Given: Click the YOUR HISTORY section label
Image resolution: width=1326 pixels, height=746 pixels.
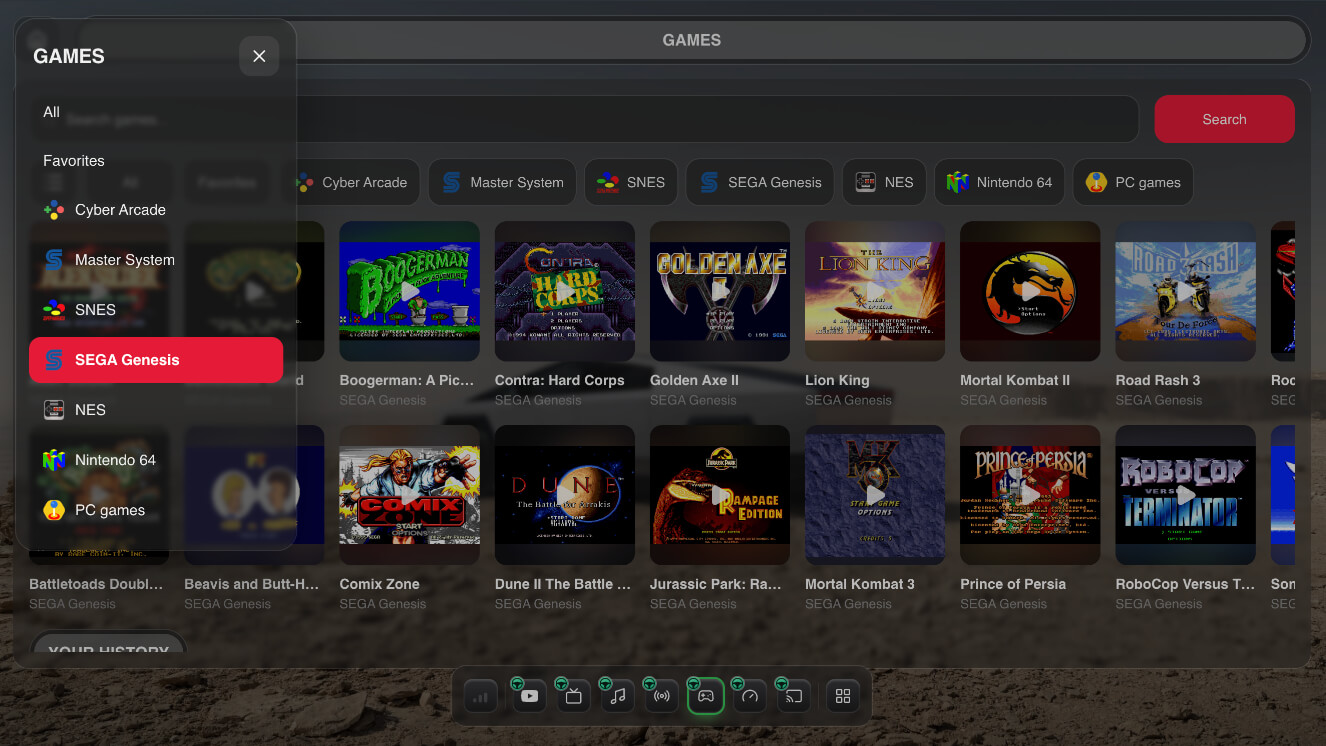Looking at the screenshot, I should pyautogui.click(x=108, y=650).
